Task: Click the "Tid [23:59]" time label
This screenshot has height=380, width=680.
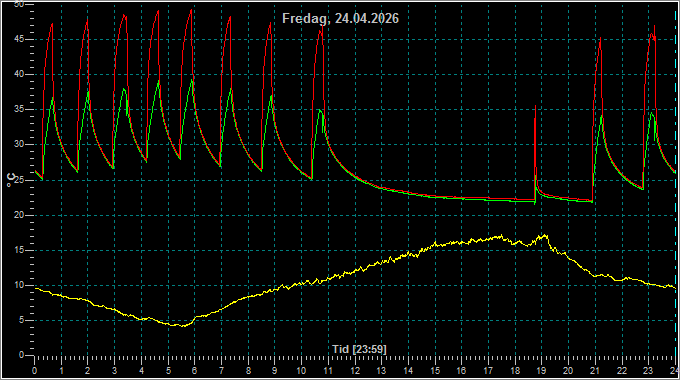Action: [359, 349]
